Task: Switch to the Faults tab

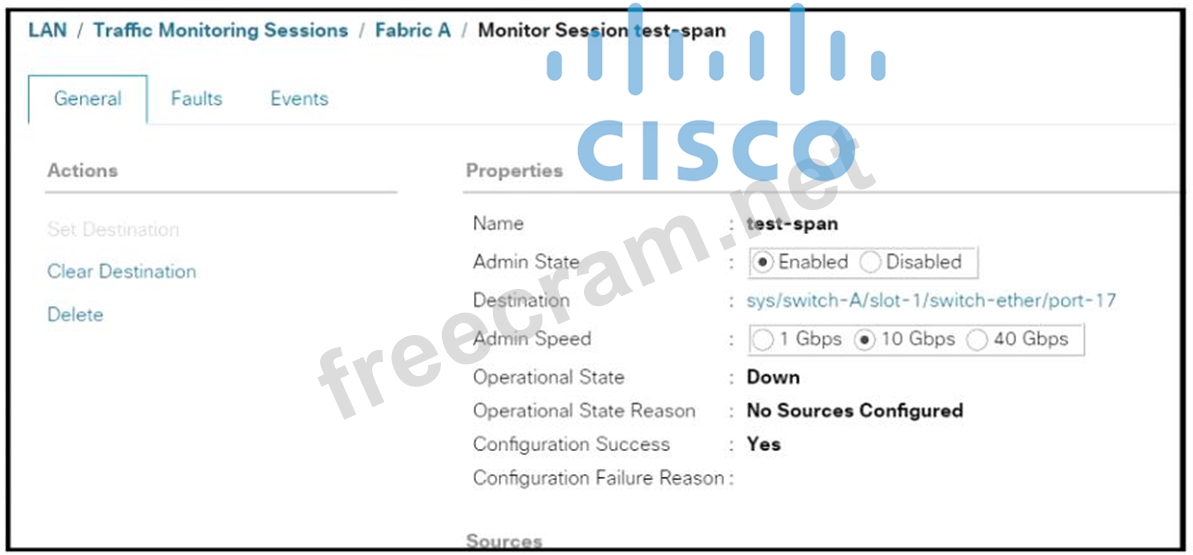Action: click(x=196, y=99)
